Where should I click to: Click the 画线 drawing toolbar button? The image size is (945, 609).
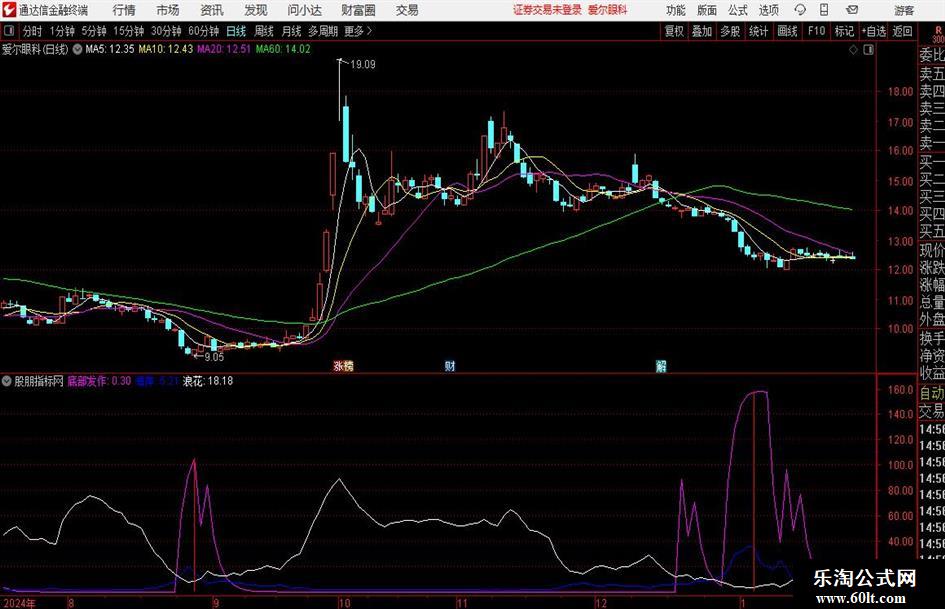pyautogui.click(x=788, y=31)
